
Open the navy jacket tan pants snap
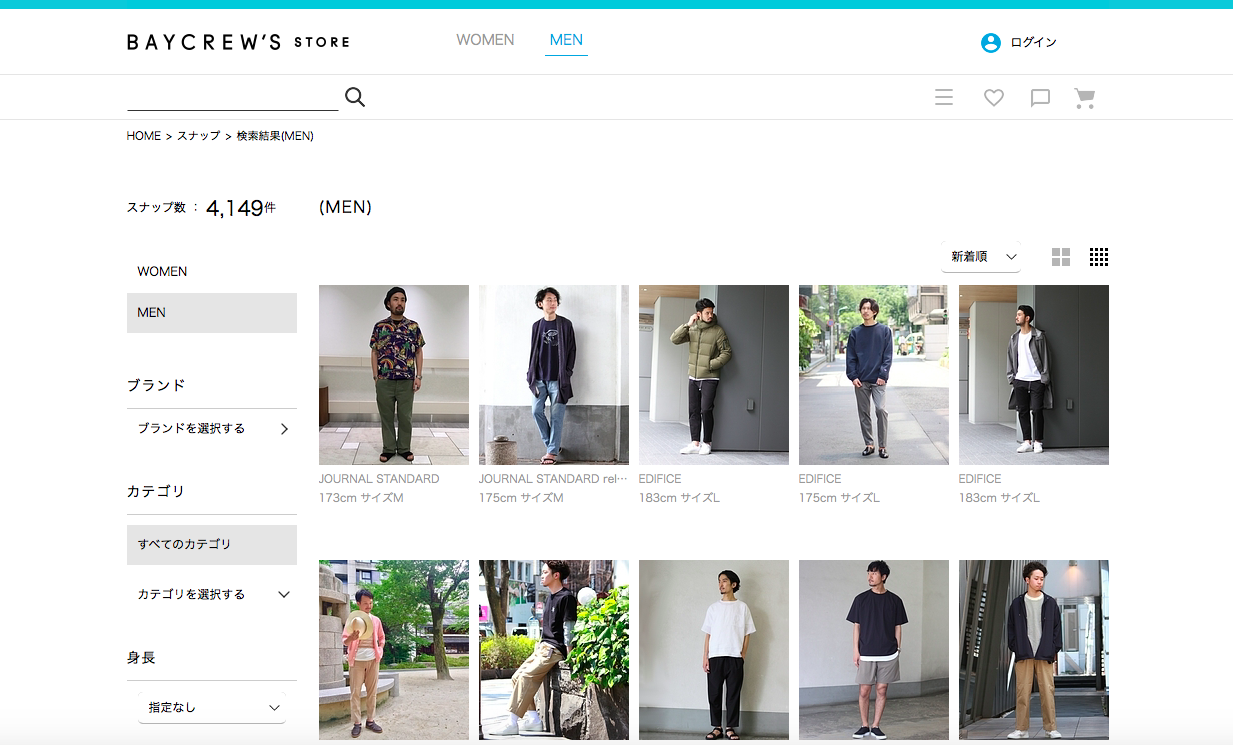(1034, 650)
